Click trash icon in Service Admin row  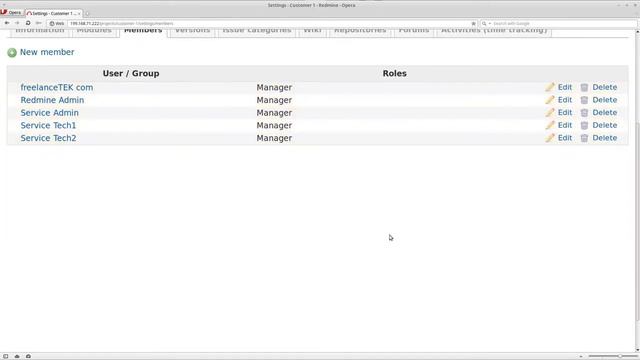[x=584, y=113]
